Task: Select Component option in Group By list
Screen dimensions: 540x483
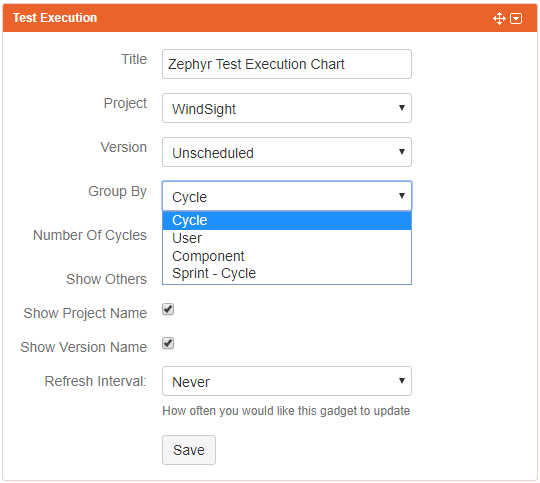Action: click(x=287, y=256)
